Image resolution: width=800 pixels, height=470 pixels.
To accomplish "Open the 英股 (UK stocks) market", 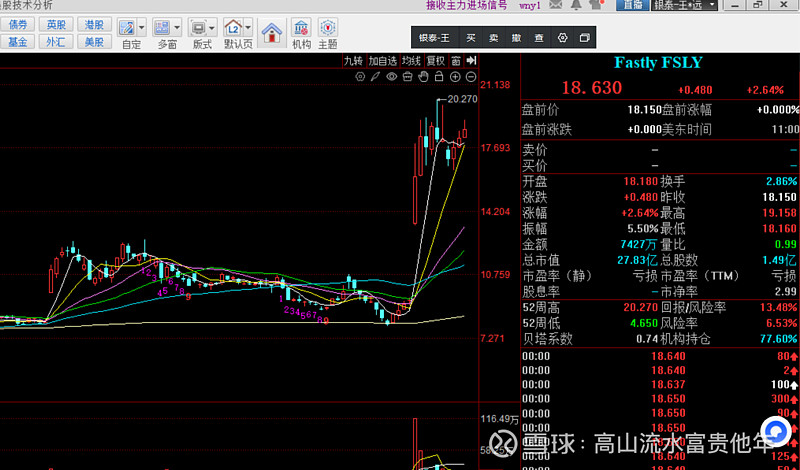I will 56,24.
